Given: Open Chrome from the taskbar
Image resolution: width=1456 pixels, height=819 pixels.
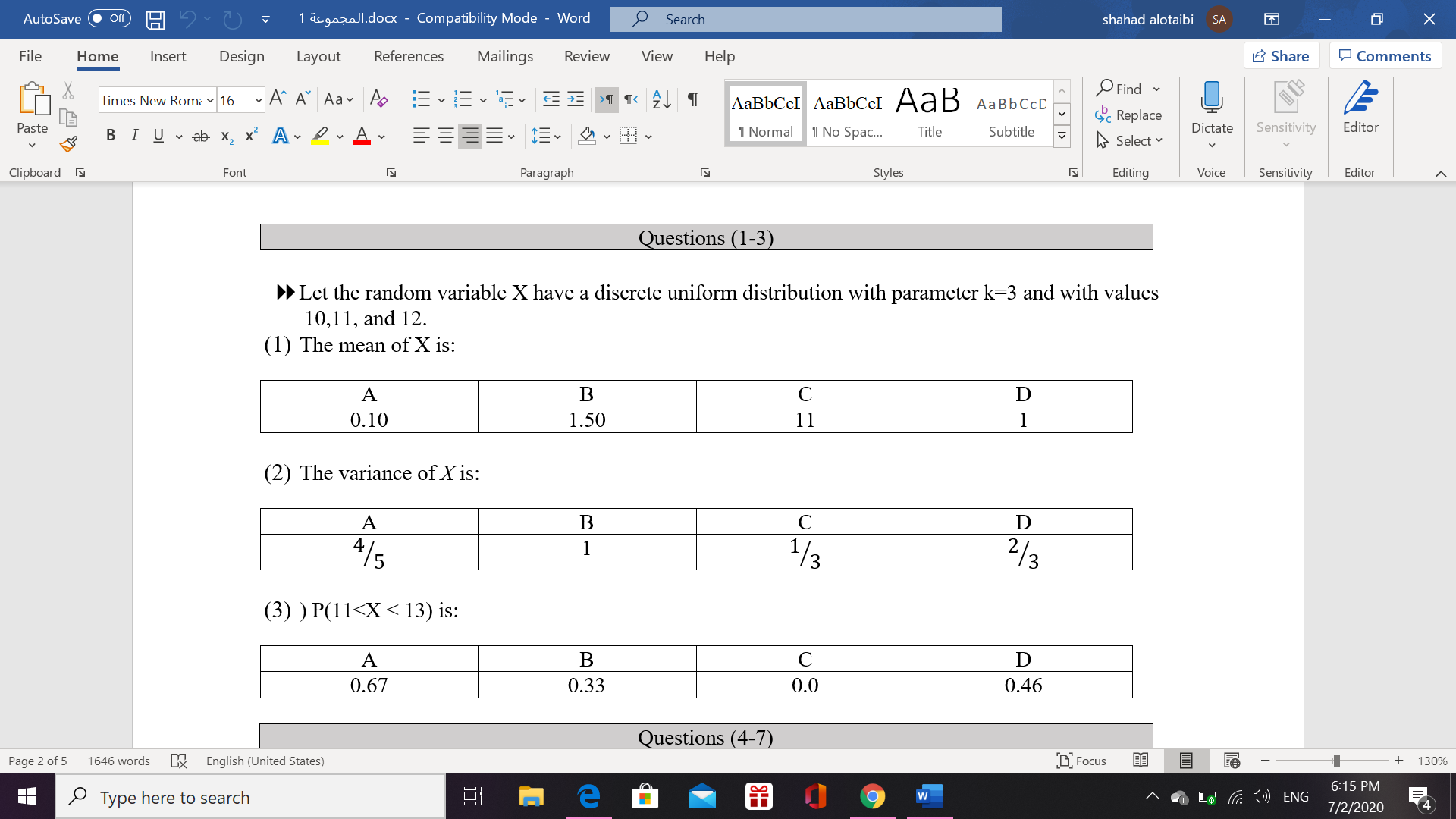Looking at the screenshot, I should [873, 796].
